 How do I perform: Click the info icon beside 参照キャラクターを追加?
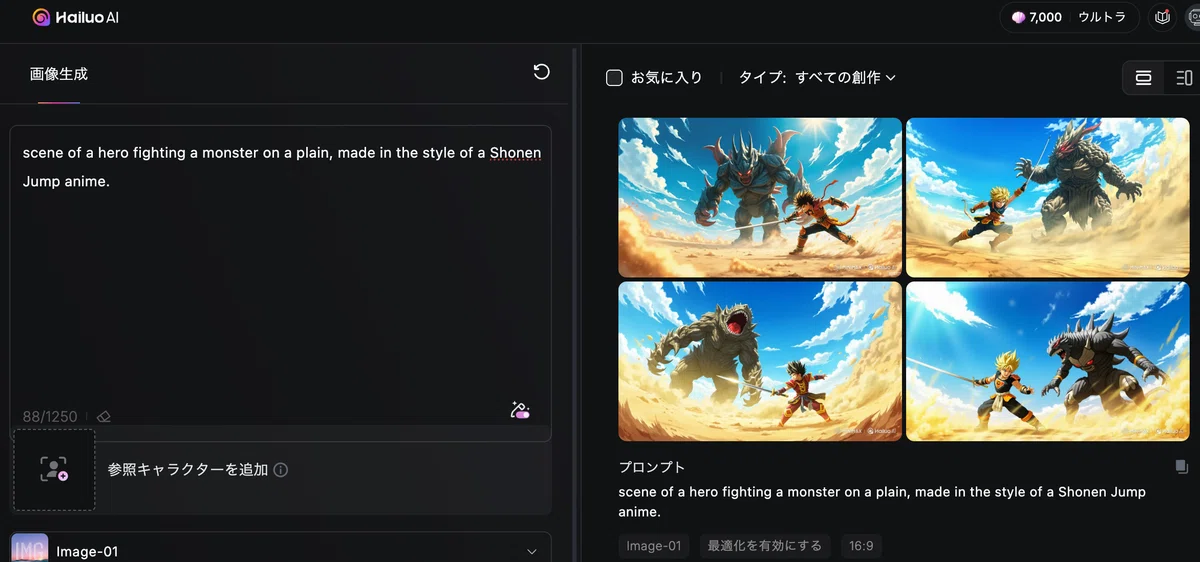click(x=281, y=470)
